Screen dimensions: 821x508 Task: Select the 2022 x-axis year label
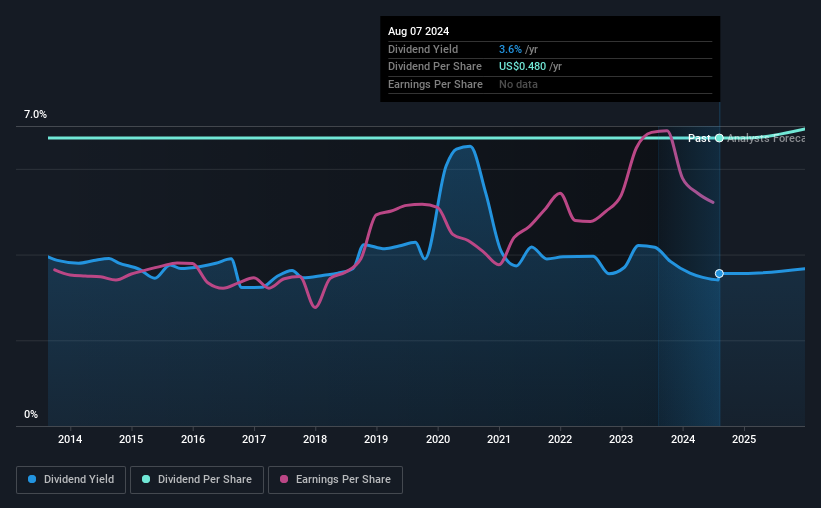tap(560, 439)
